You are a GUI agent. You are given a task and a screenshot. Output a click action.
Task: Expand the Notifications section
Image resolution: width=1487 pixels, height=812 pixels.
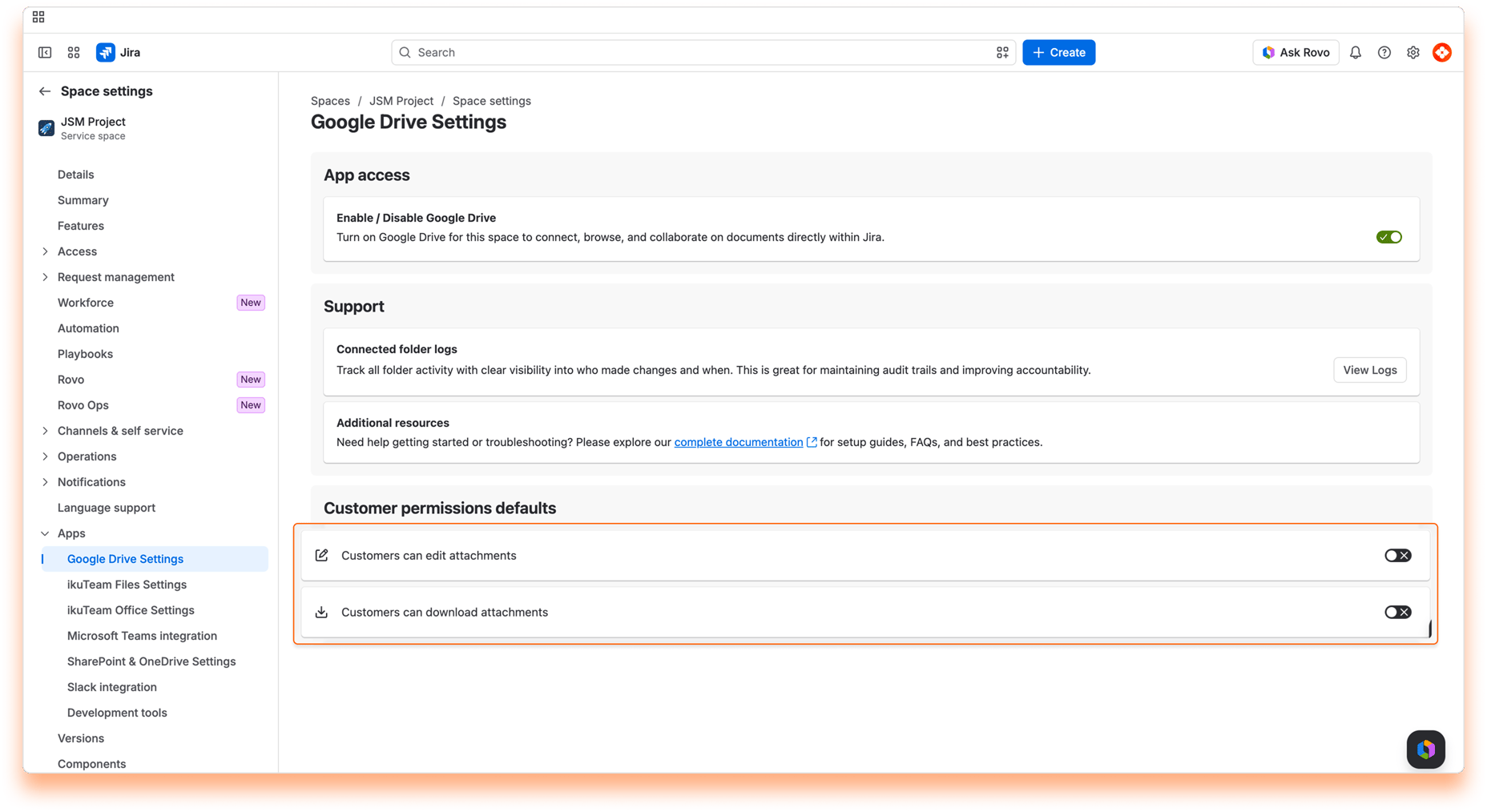[46, 482]
